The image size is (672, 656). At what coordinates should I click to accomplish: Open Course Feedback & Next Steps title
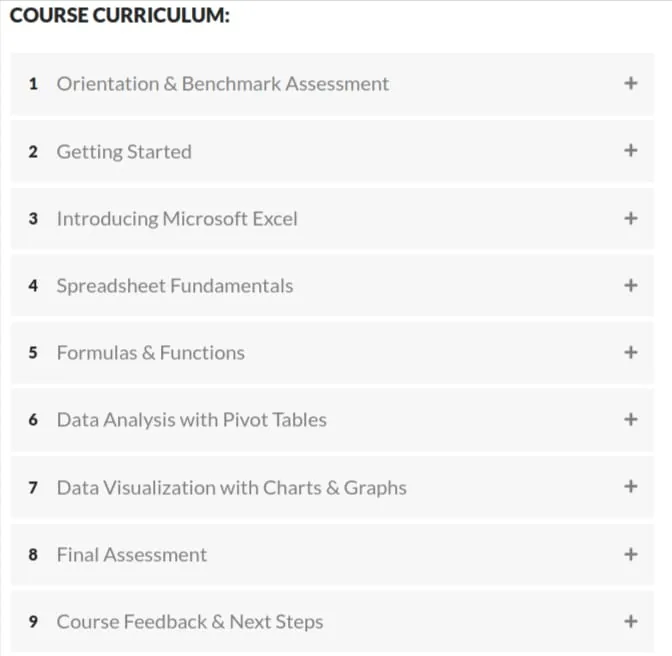pos(190,622)
